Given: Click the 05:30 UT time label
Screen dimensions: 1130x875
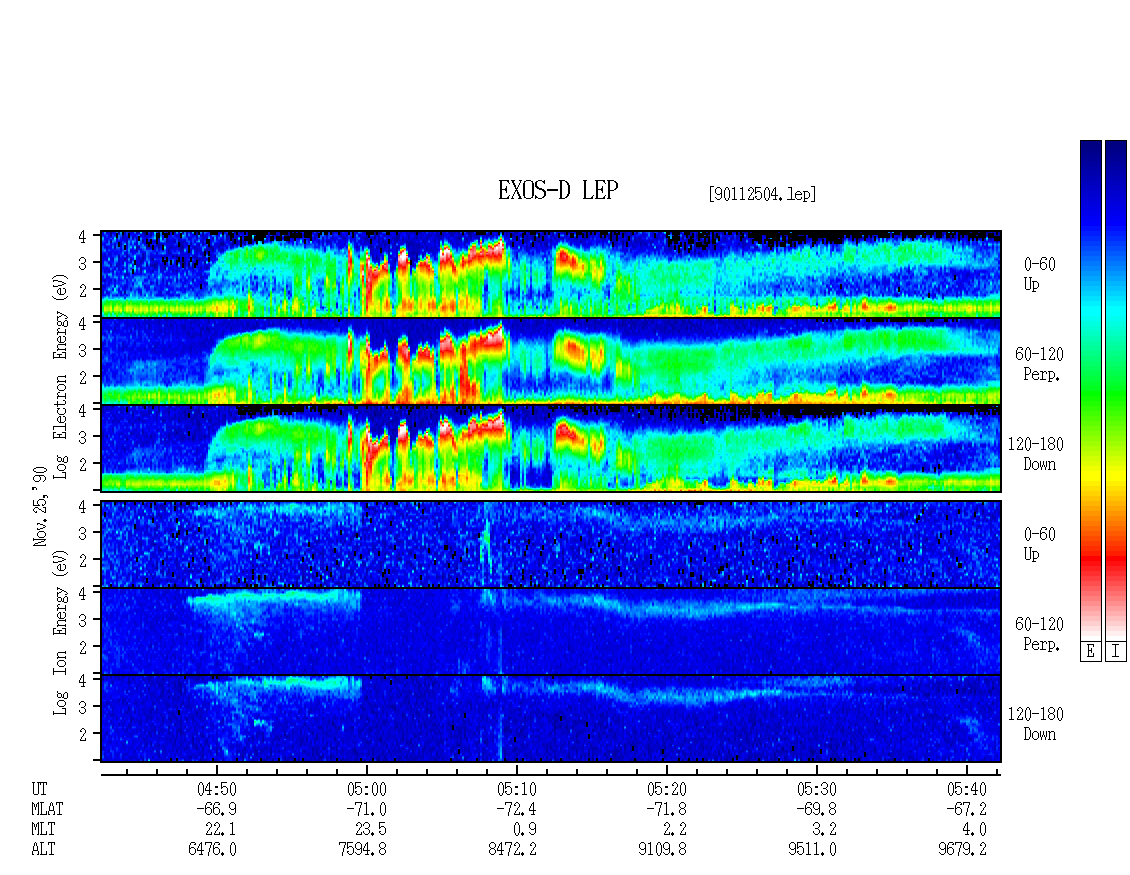Looking at the screenshot, I should 816,789.
